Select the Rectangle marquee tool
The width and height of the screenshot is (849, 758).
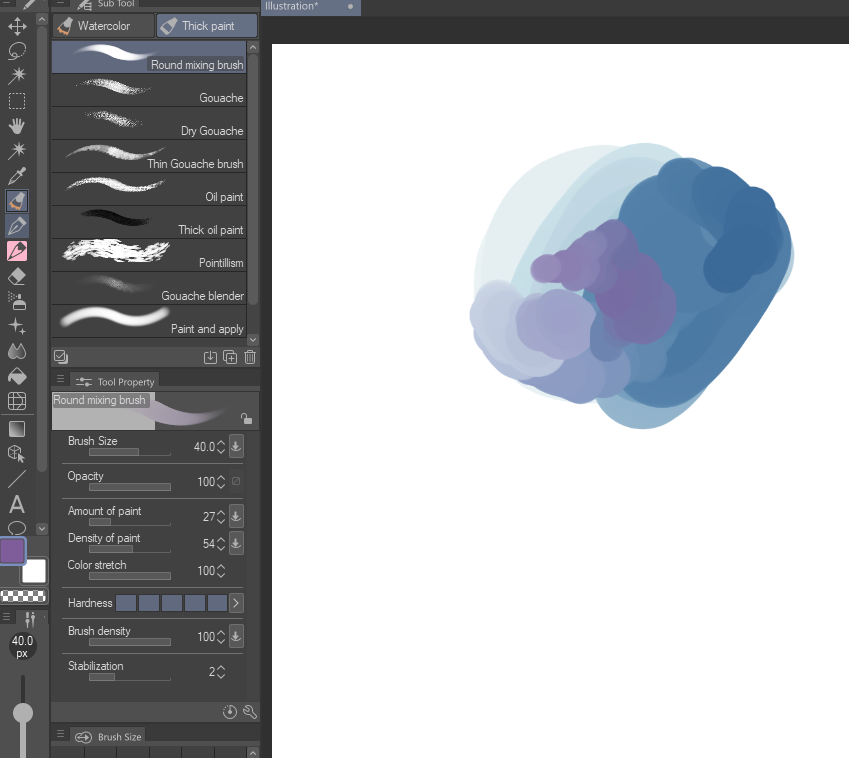pyautogui.click(x=17, y=101)
